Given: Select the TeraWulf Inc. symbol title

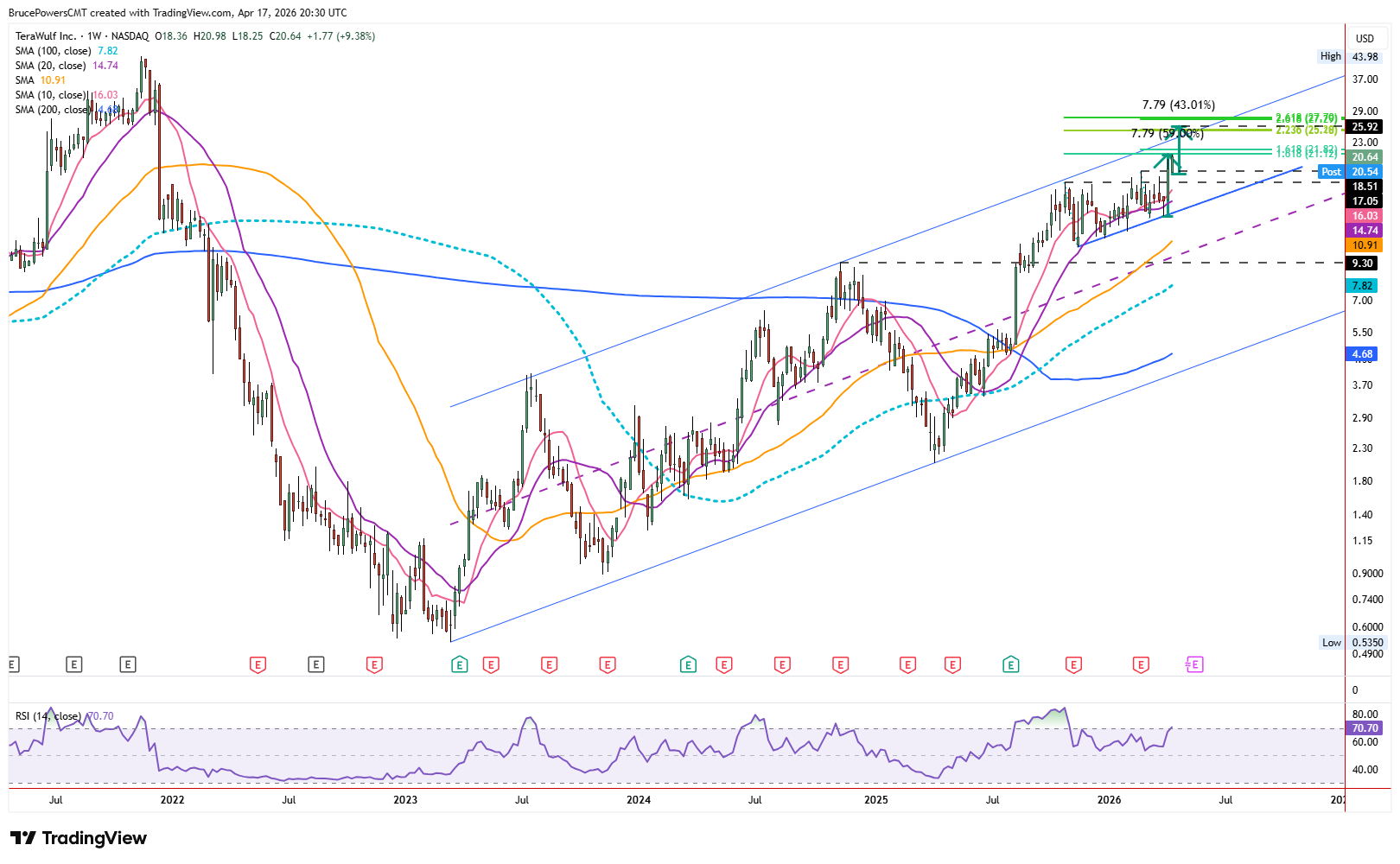Looking at the screenshot, I should [x=46, y=36].
